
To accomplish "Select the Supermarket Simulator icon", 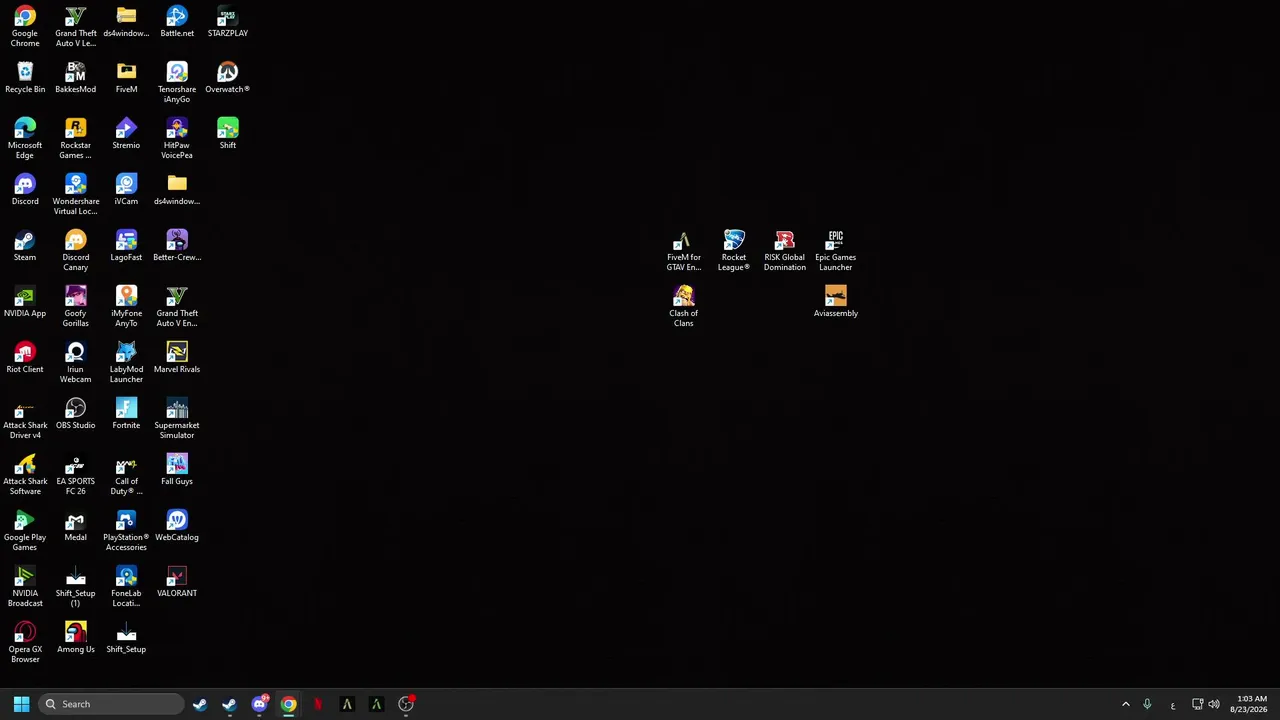I will (x=177, y=419).
